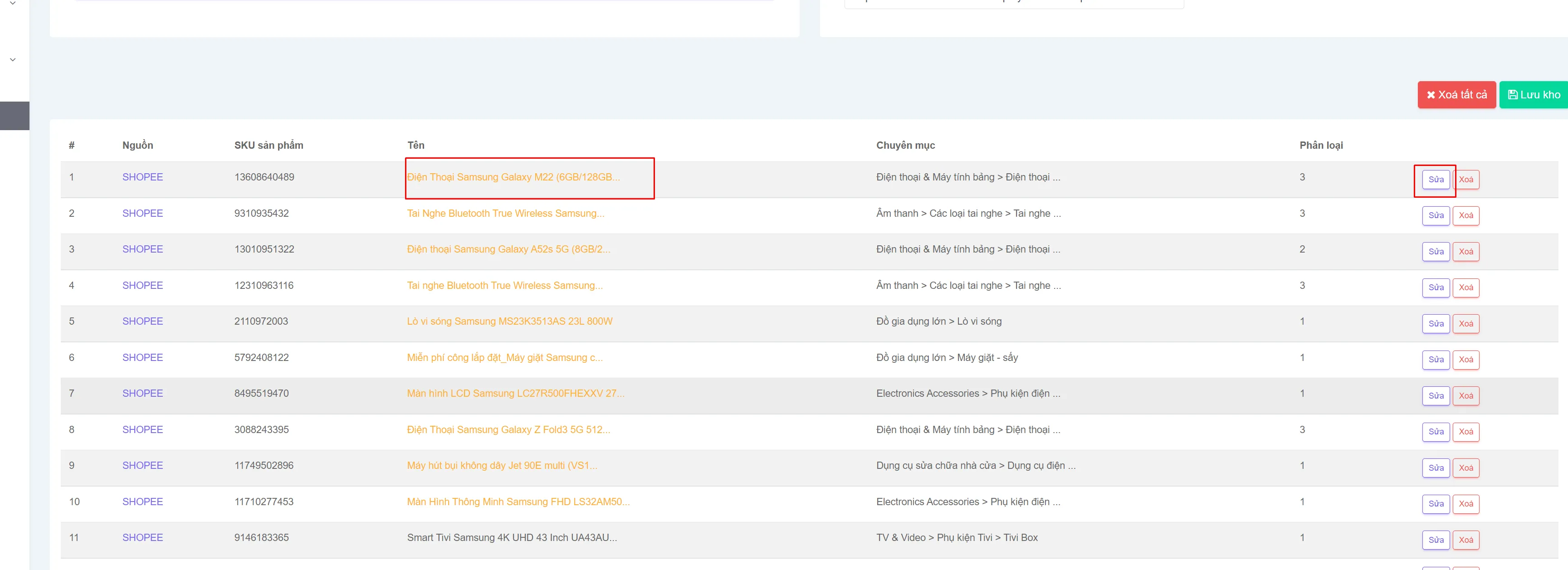Click Xoá for Lò vi sóng row
1568x570 pixels.
[1466, 324]
